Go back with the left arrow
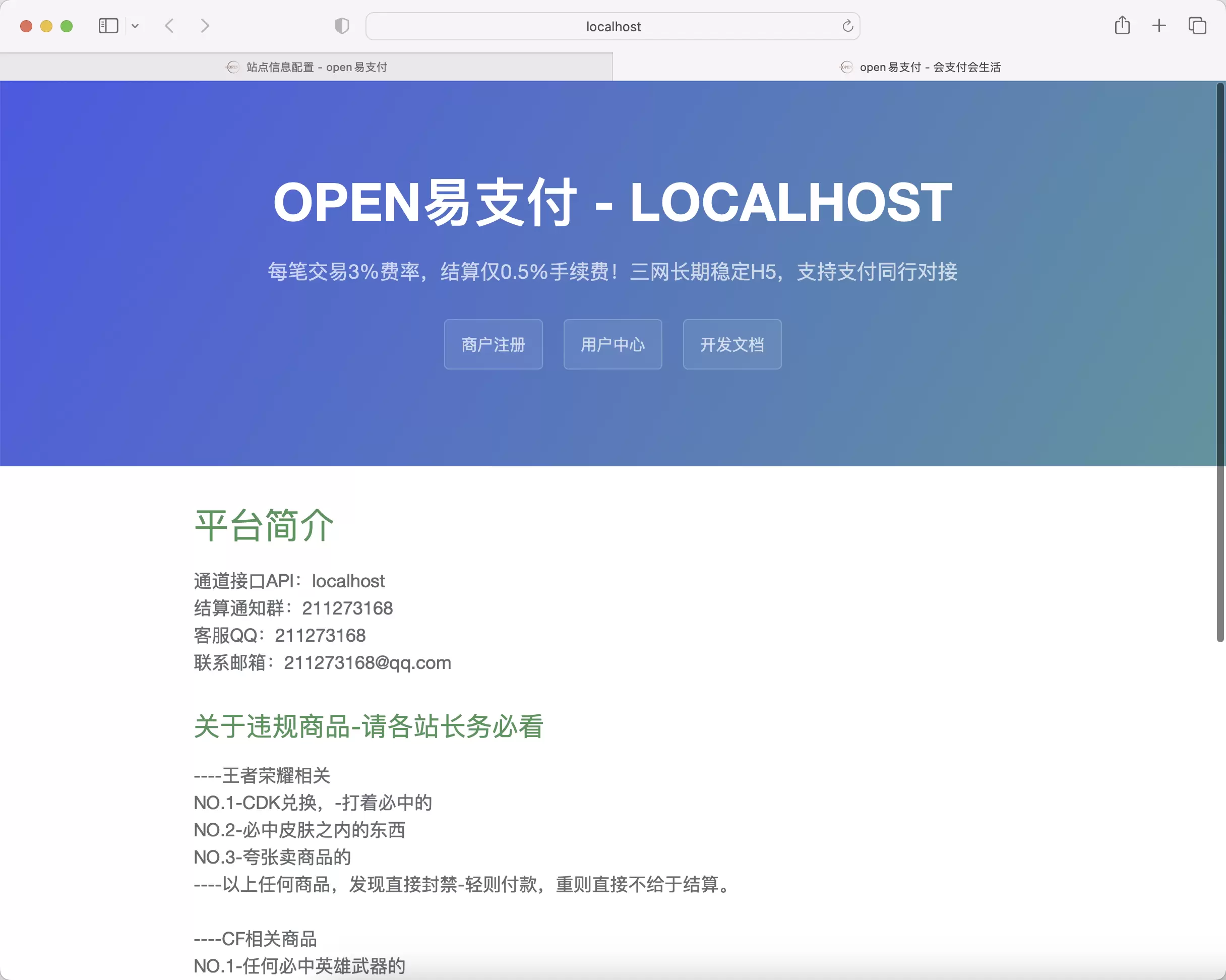1226x980 pixels. pyautogui.click(x=169, y=26)
